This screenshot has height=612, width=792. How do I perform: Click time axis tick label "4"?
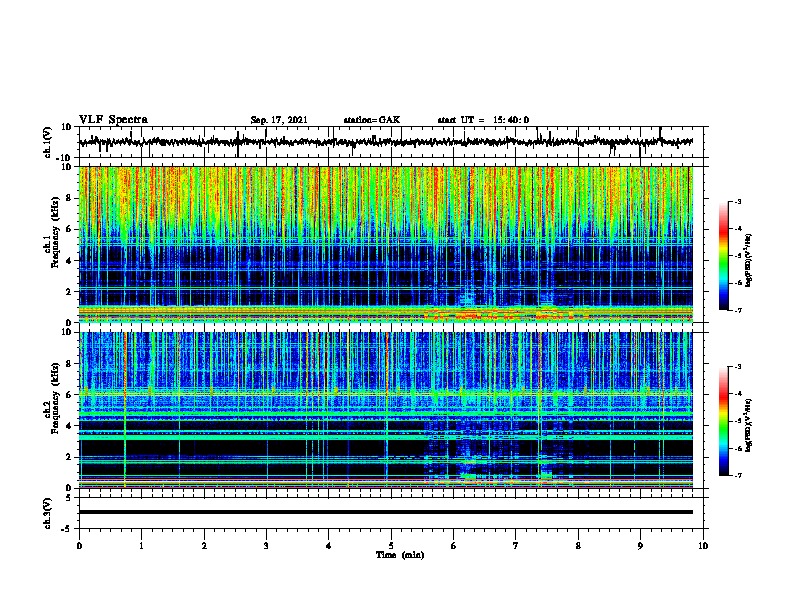click(x=329, y=546)
